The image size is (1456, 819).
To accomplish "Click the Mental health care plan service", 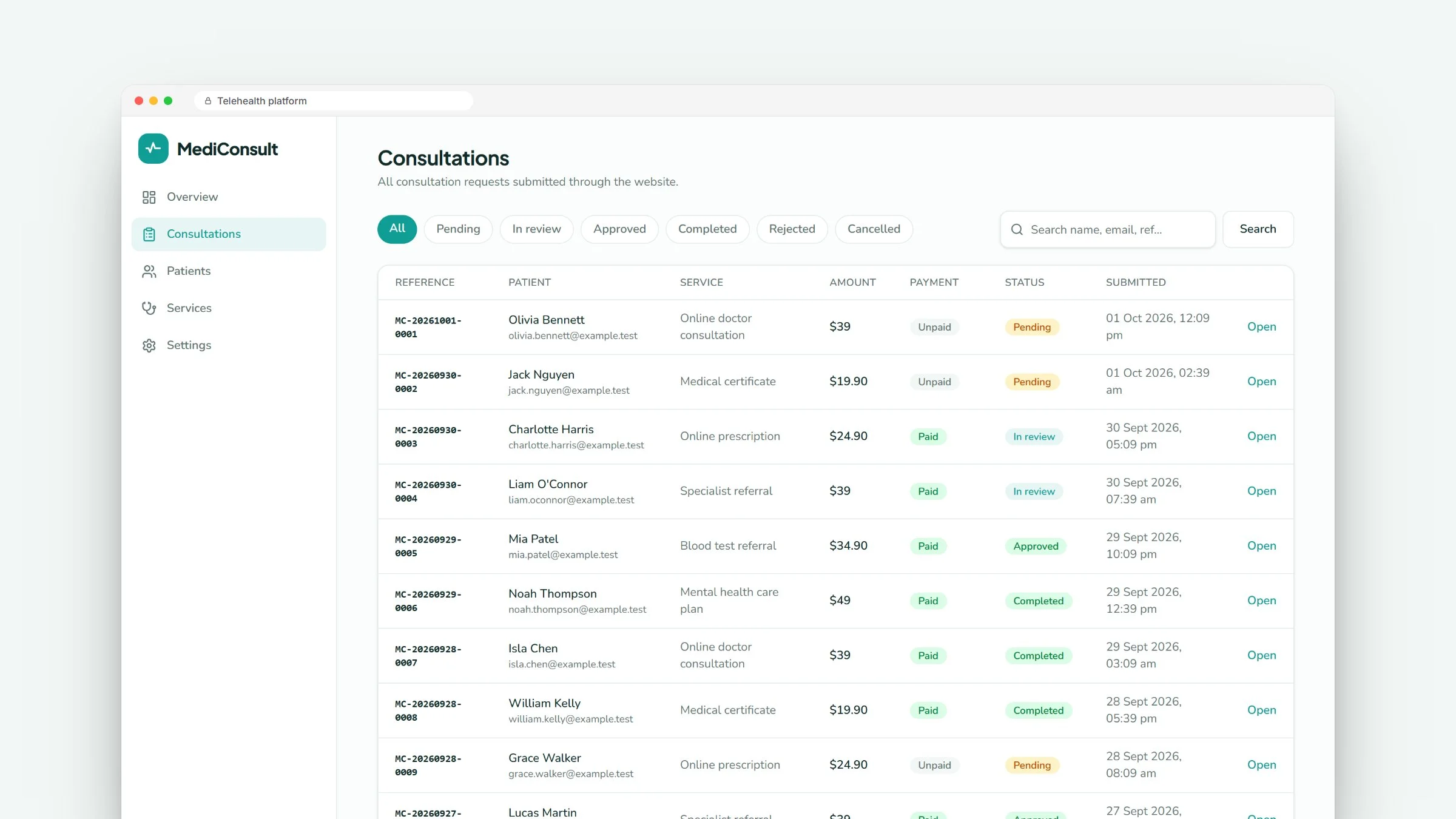I will (729, 601).
